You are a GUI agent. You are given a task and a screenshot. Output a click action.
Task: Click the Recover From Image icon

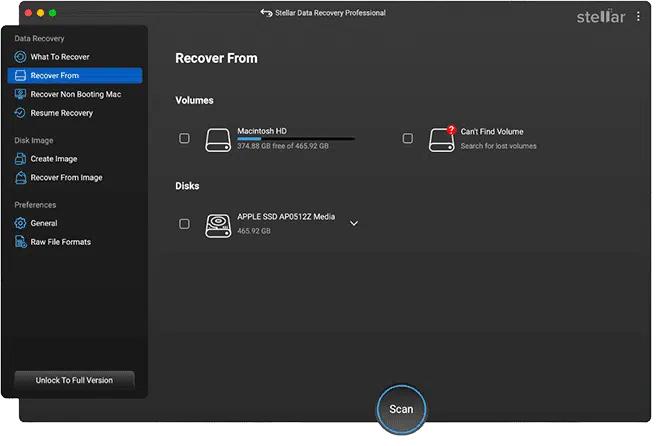[x=20, y=178]
